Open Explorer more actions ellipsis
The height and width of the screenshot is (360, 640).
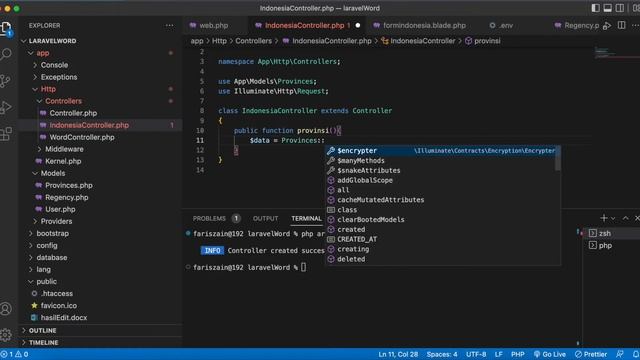click(169, 25)
